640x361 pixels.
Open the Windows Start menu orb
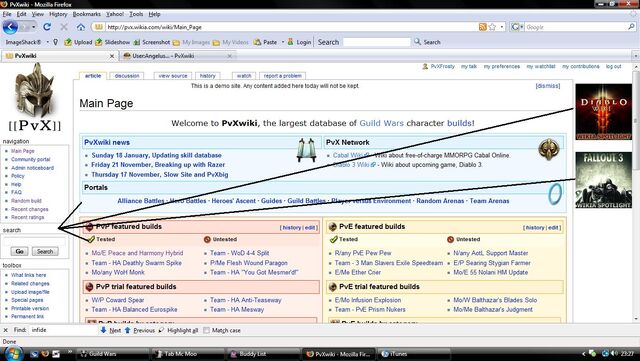click(13, 353)
